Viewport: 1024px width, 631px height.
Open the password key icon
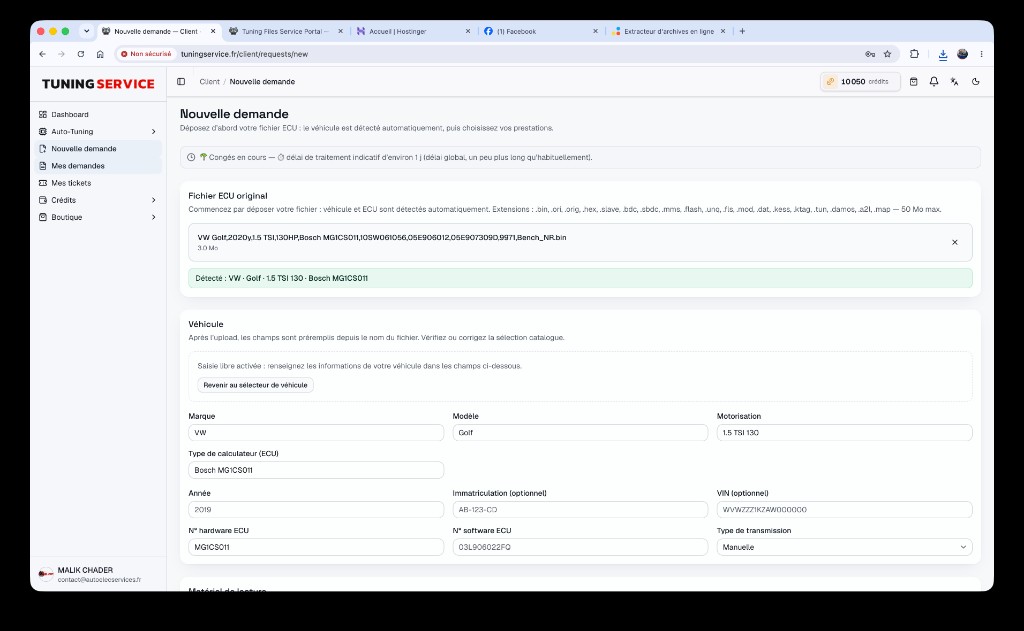[870, 54]
